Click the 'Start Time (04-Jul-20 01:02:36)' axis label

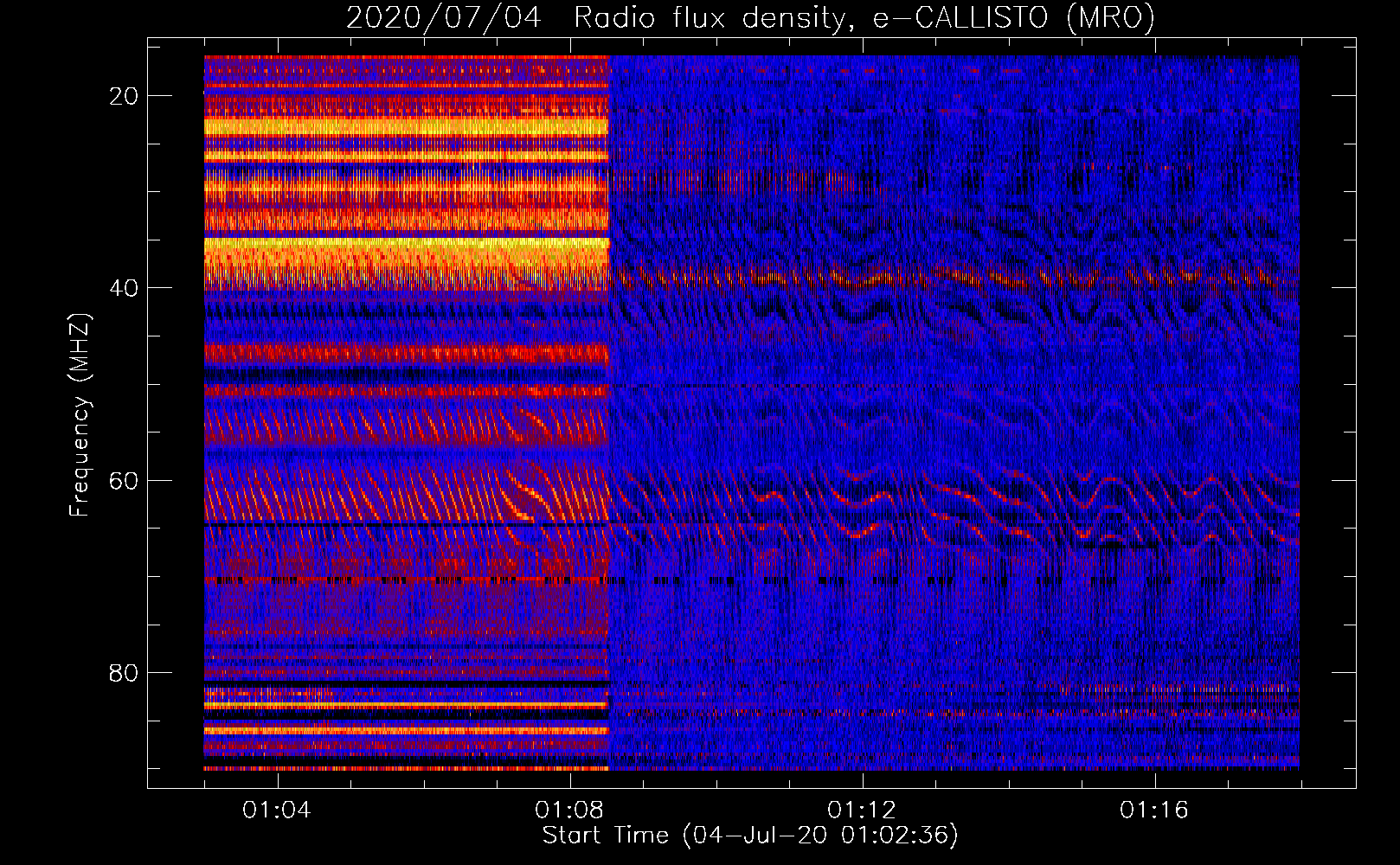pos(750,836)
